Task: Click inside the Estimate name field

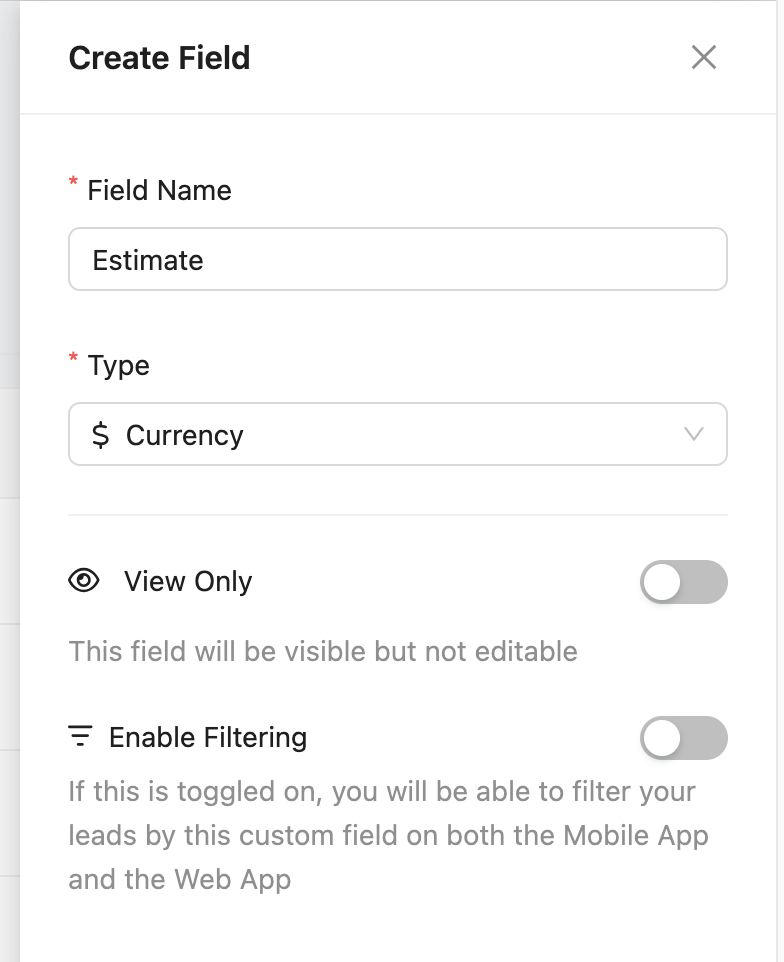Action: 397,260
